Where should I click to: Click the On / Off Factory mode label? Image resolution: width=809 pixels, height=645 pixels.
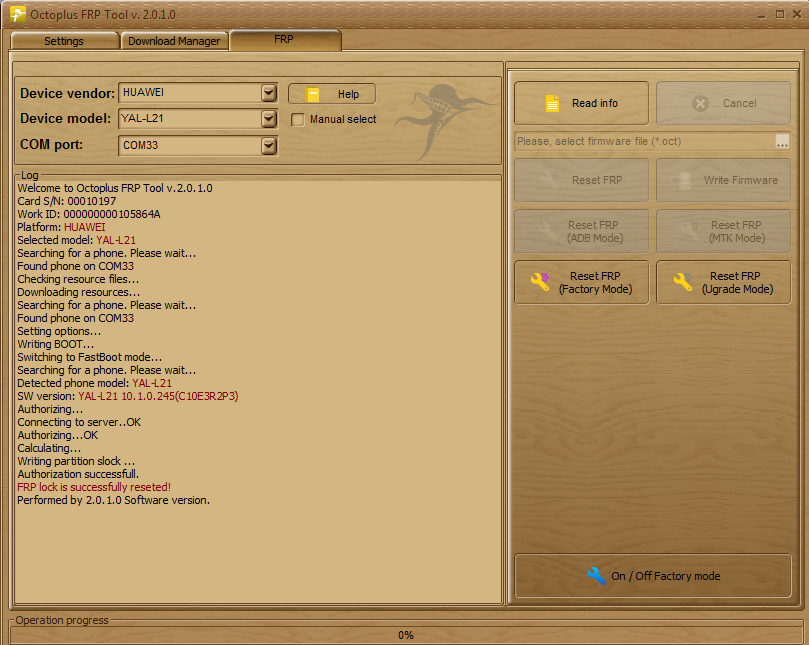(x=666, y=576)
